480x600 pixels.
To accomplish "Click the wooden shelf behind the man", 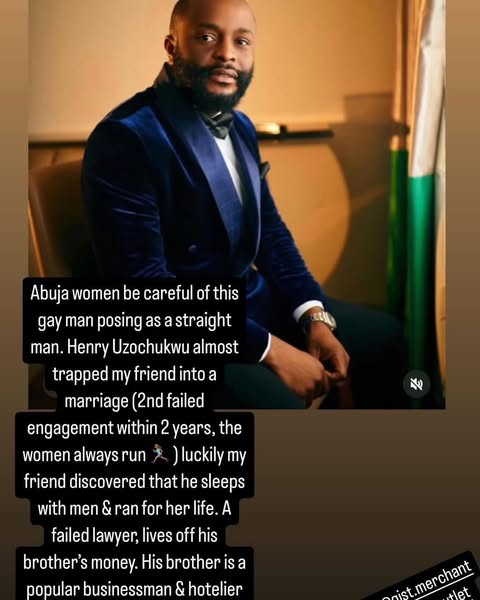I will pyautogui.click(x=293, y=131).
